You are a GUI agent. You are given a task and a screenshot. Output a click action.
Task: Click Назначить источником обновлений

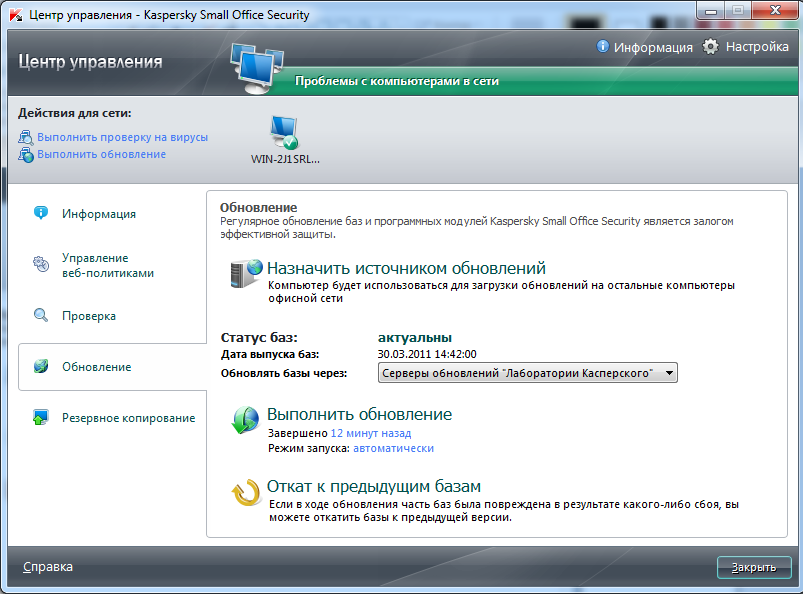pos(406,268)
